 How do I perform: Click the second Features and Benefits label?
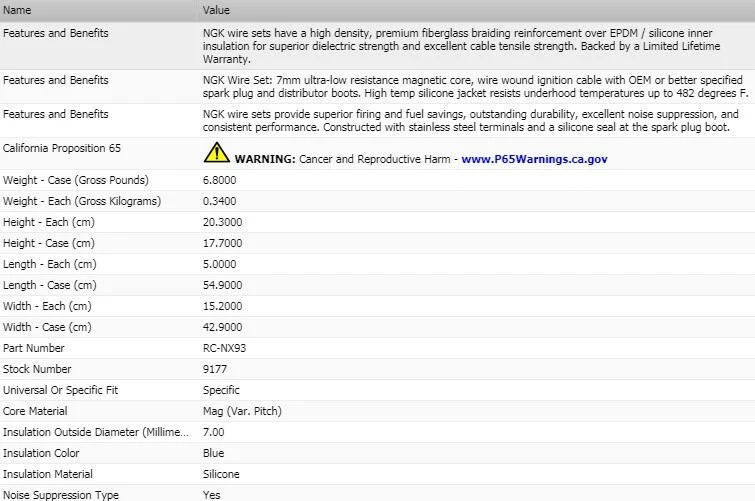coord(55,80)
